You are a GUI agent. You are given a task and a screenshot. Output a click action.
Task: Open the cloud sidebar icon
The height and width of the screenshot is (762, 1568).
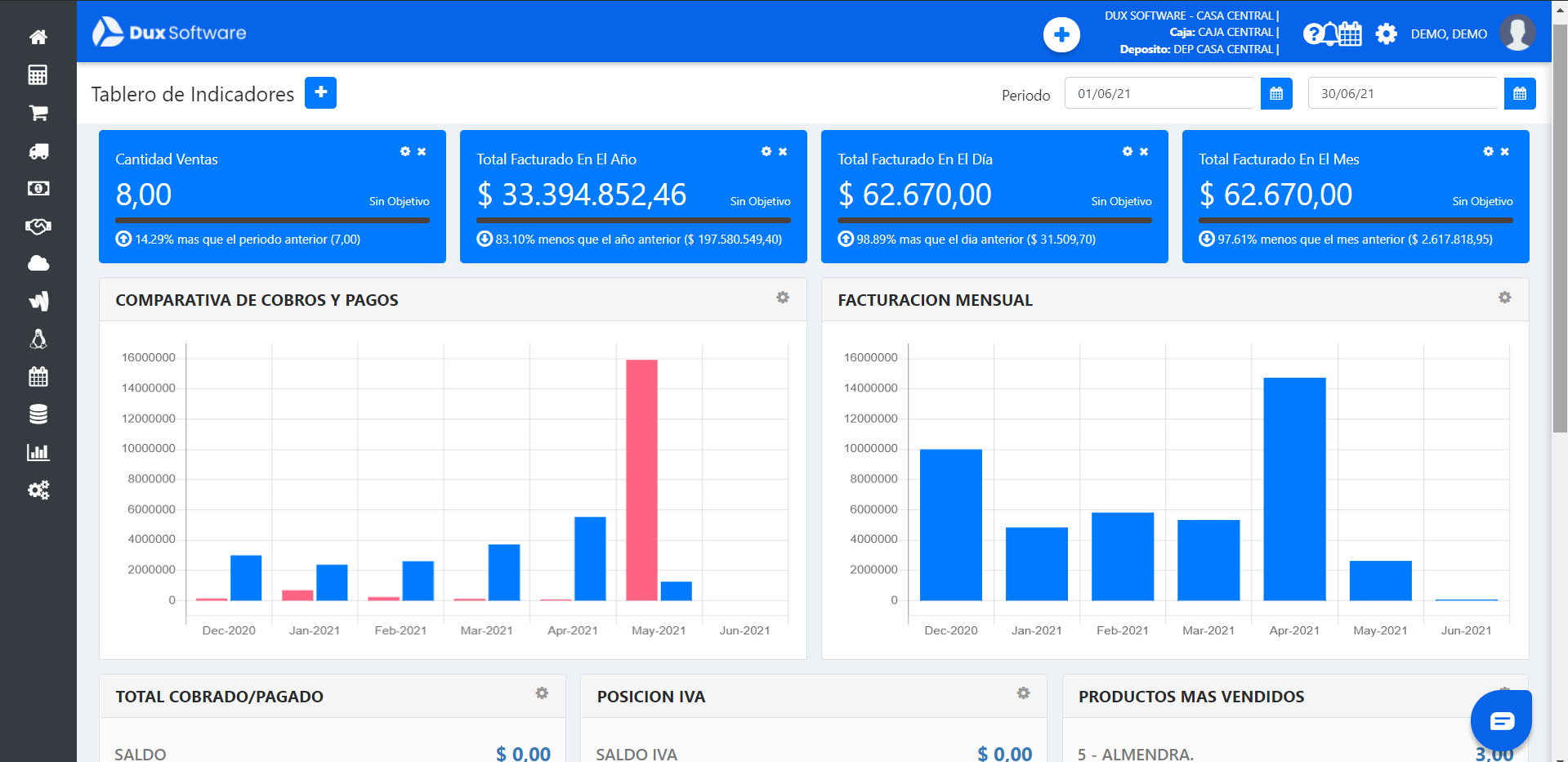pyautogui.click(x=38, y=263)
